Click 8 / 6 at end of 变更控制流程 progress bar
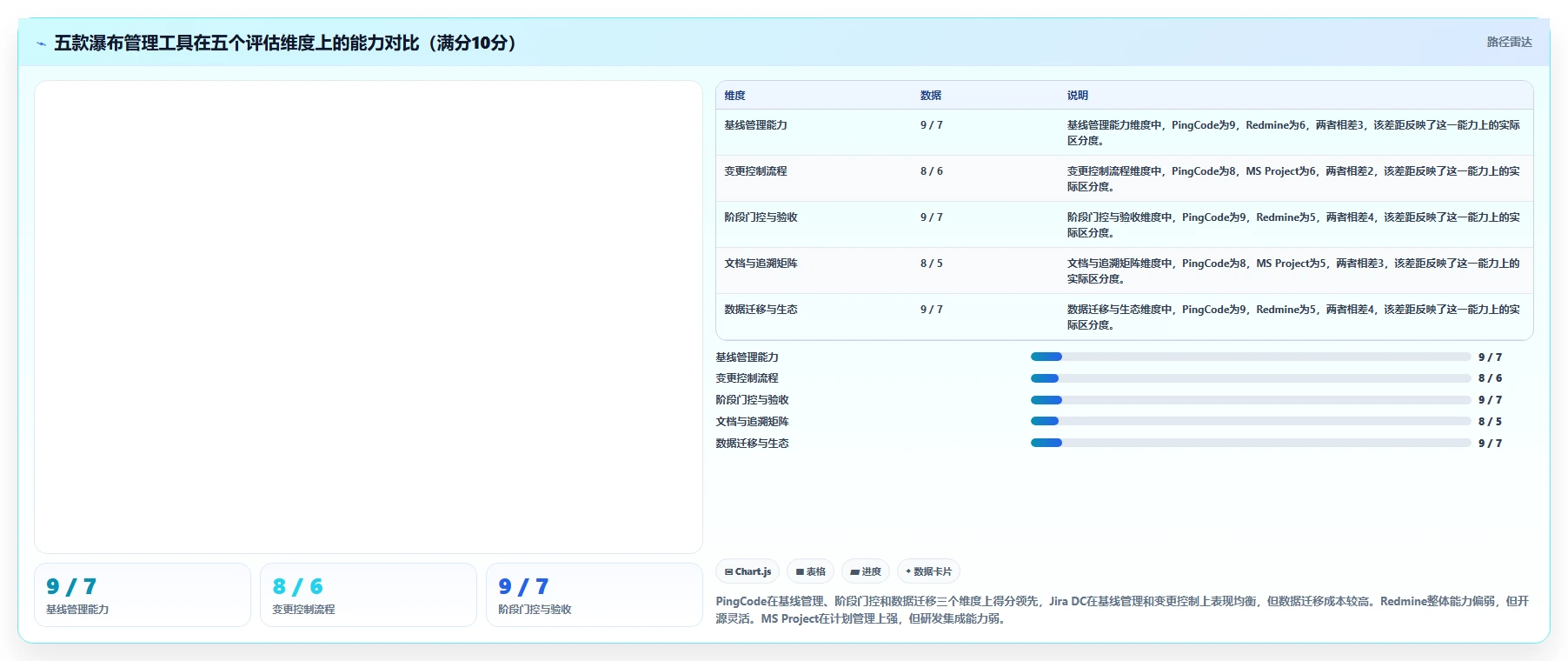 [1490, 378]
